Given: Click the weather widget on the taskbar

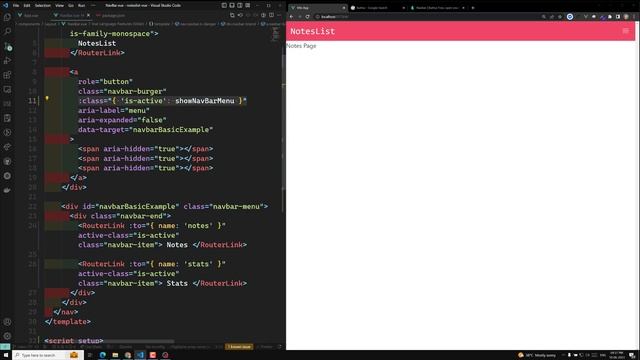Looking at the screenshot, I should (x=537, y=355).
